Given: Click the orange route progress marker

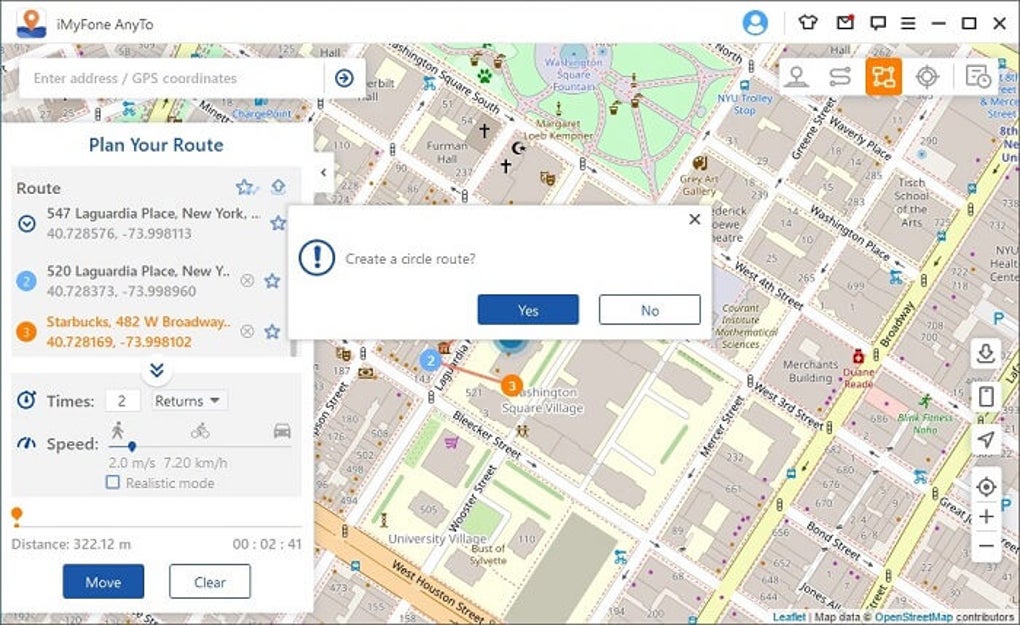Looking at the screenshot, I should pos(17,515).
